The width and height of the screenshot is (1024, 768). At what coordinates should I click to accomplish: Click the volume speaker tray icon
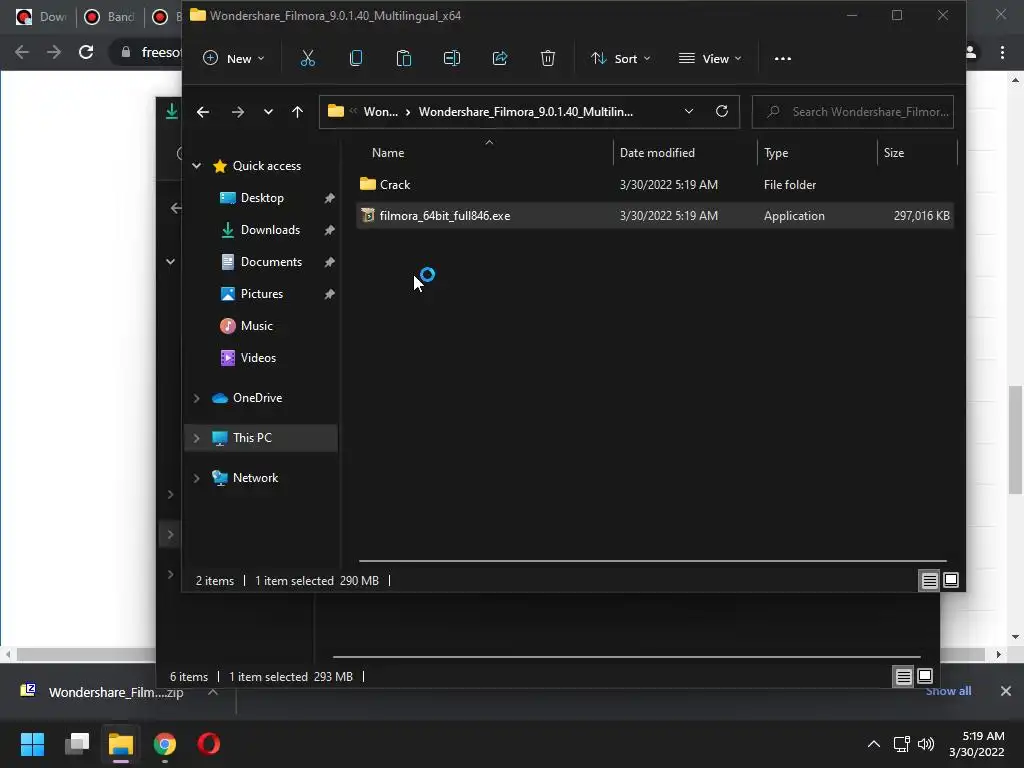pos(926,744)
